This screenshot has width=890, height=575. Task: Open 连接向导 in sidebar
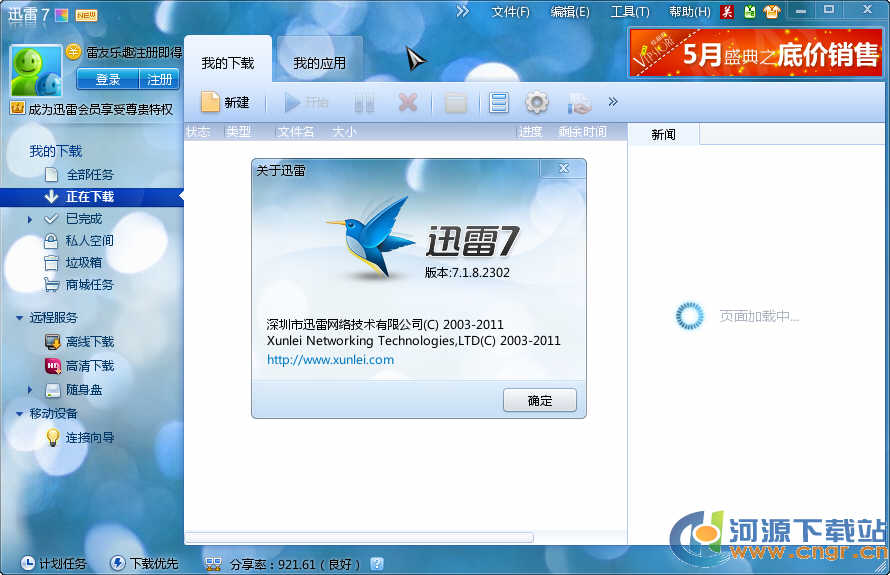pyautogui.click(x=90, y=438)
